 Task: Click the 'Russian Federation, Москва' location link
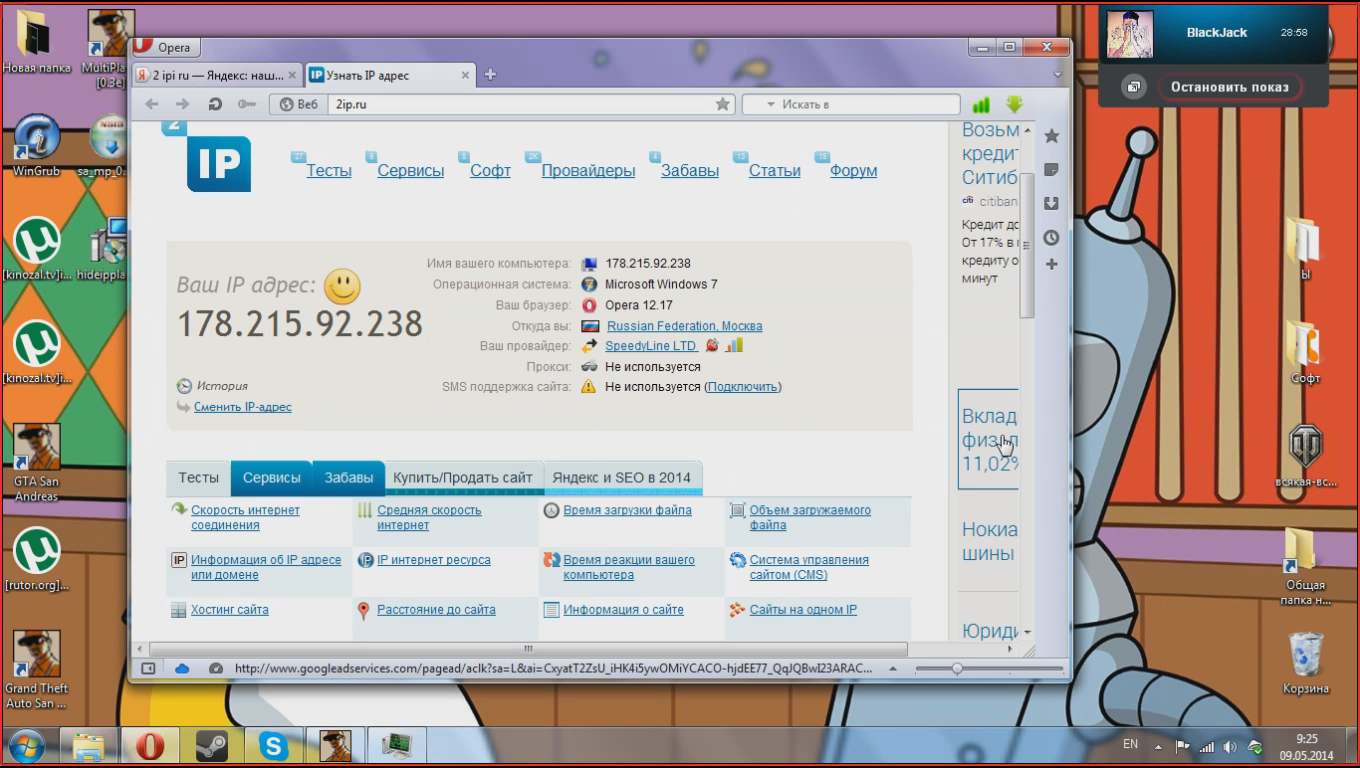[684, 326]
